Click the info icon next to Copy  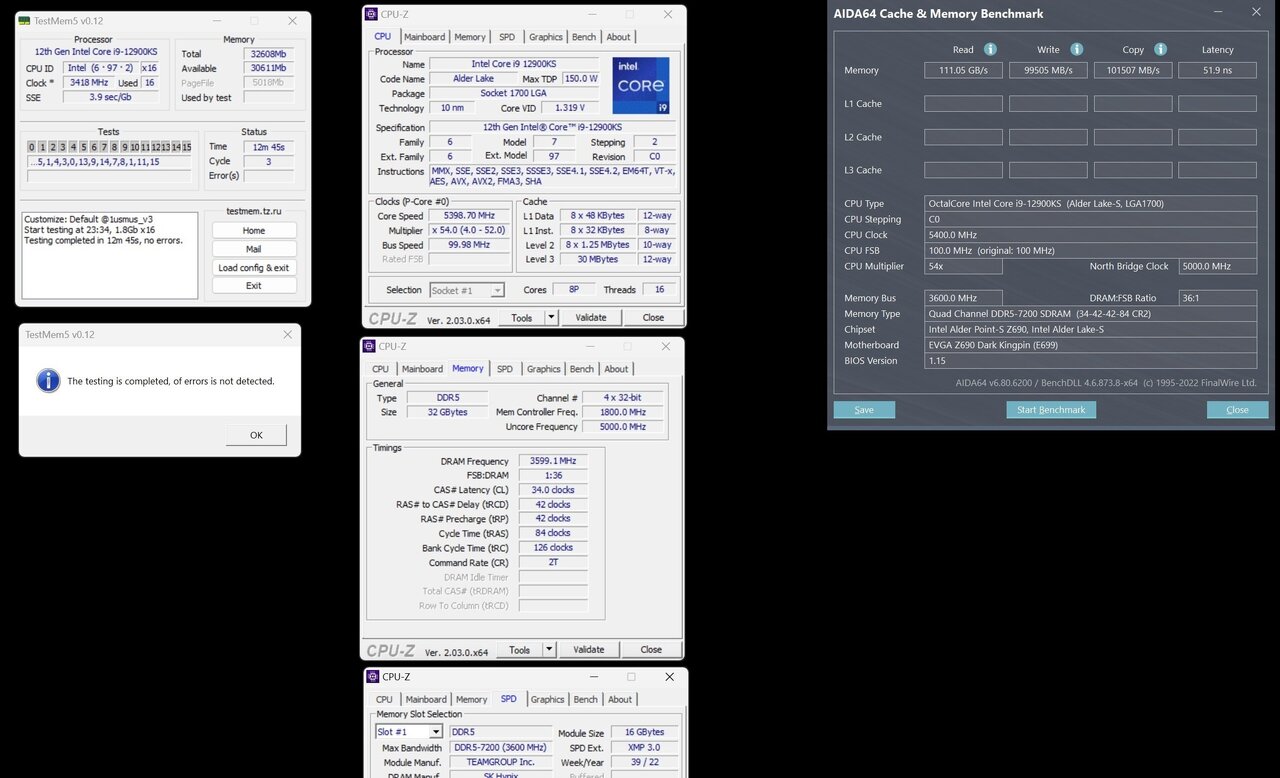(1160, 49)
